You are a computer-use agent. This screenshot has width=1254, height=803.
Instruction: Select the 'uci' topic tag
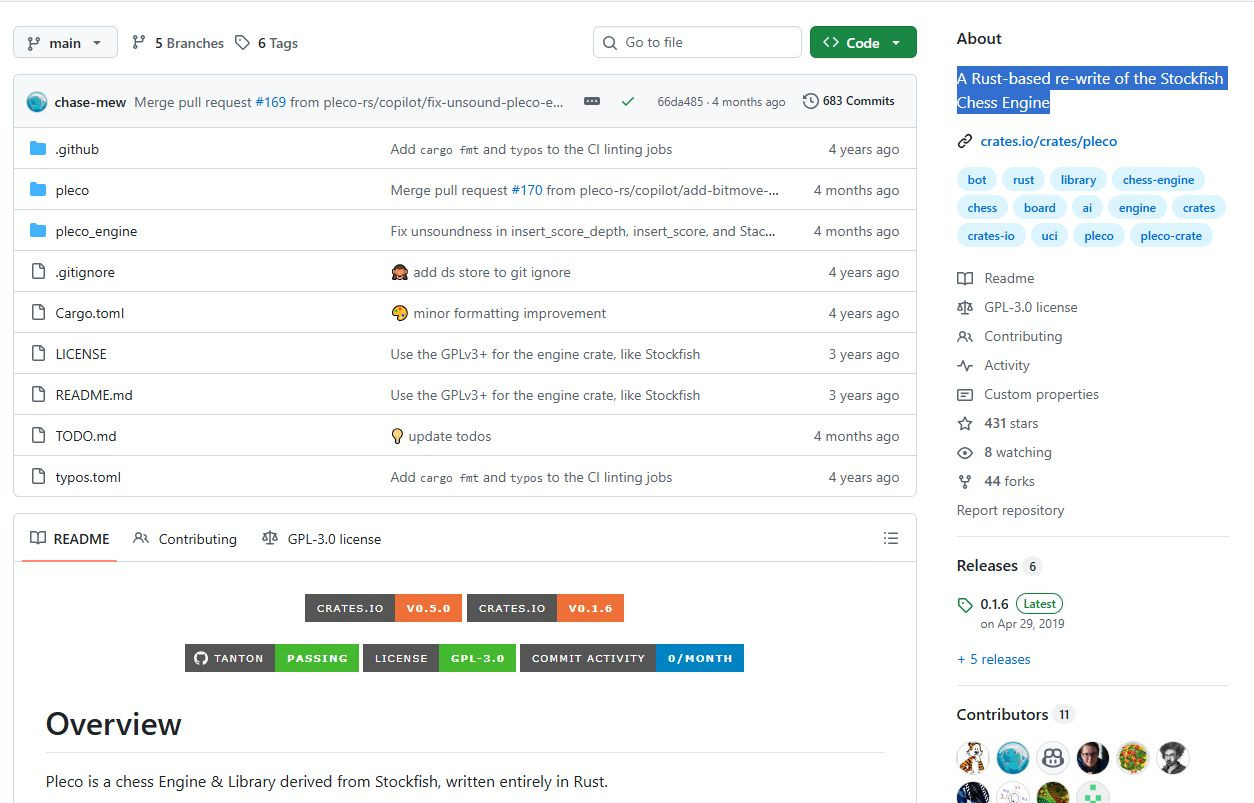click(1049, 236)
